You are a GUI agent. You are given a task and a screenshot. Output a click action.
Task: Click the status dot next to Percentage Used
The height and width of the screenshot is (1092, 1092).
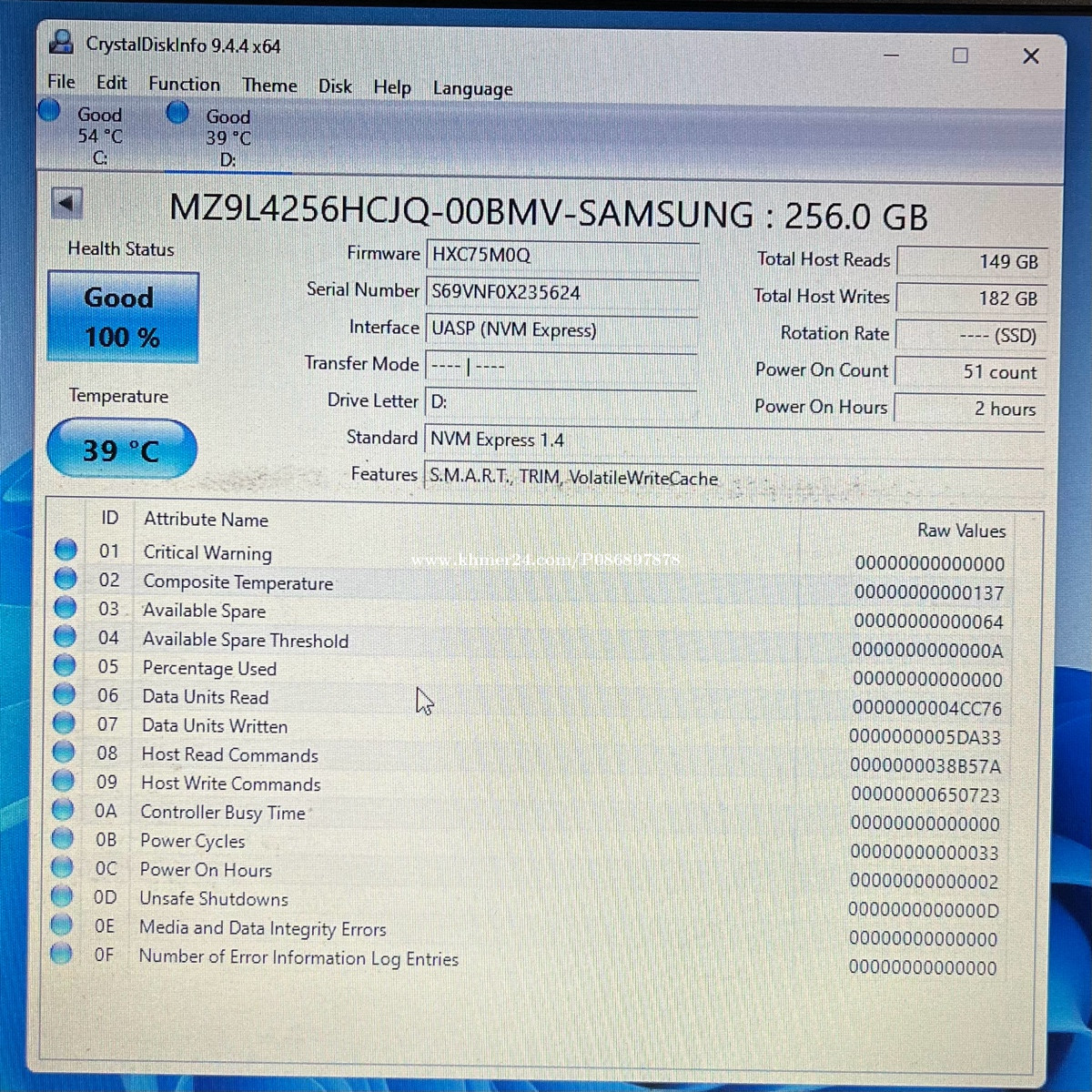click(65, 664)
